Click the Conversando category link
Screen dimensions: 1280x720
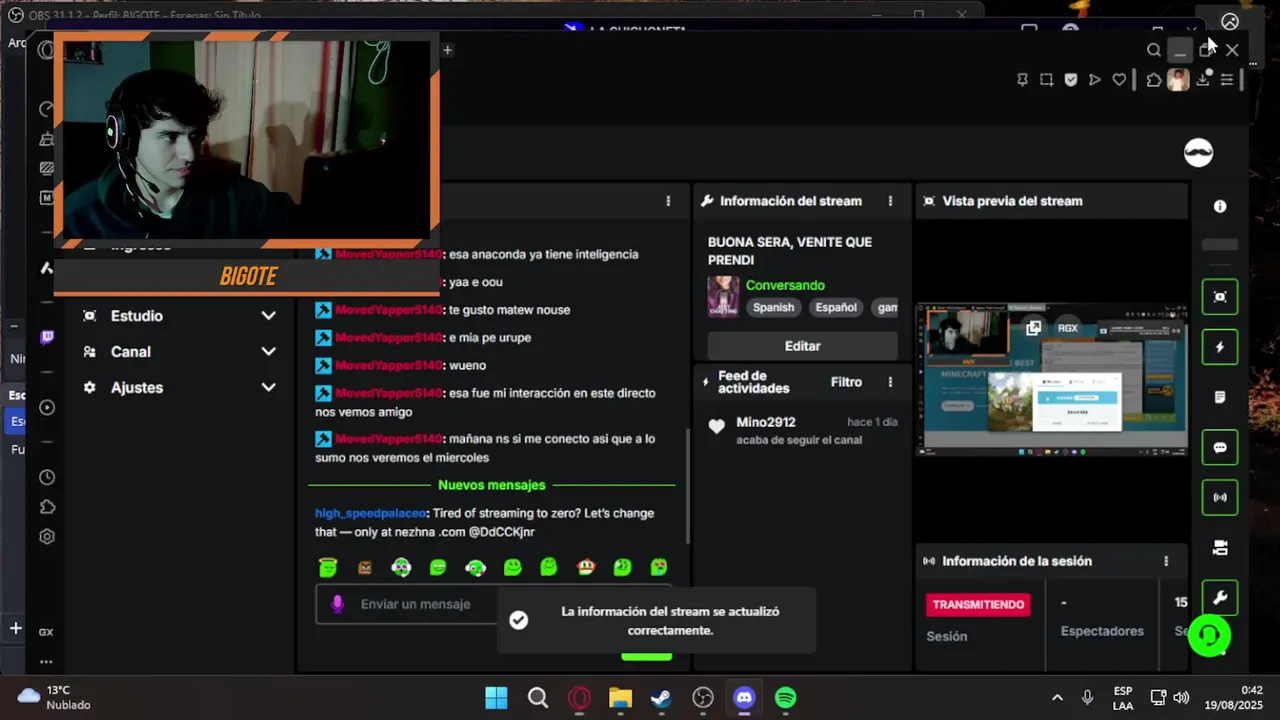pos(785,285)
